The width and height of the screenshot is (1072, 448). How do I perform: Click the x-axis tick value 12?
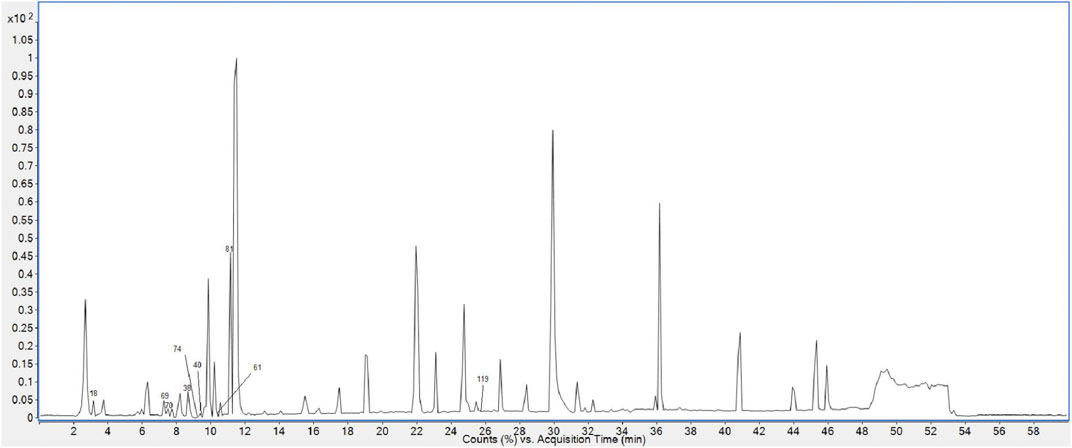[245, 431]
